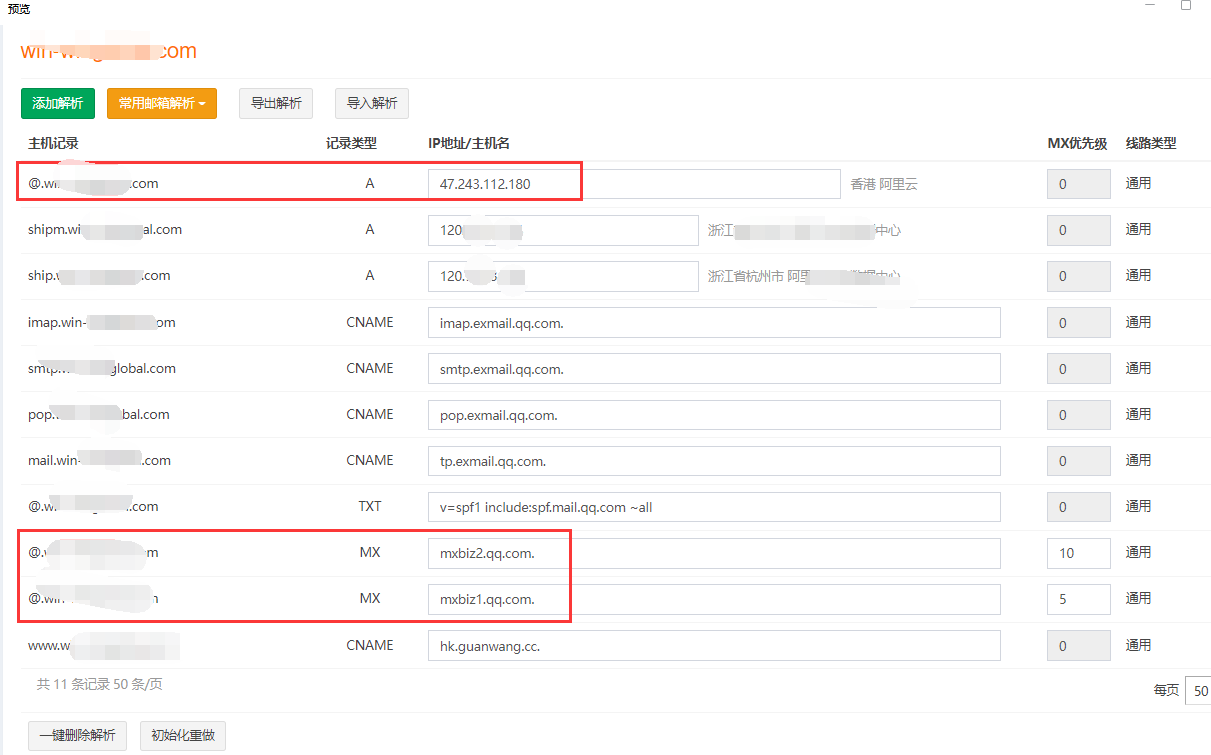Open the 常用邮箱解析 dropdown
This screenshot has height=755, width=1211.
pos(161,103)
